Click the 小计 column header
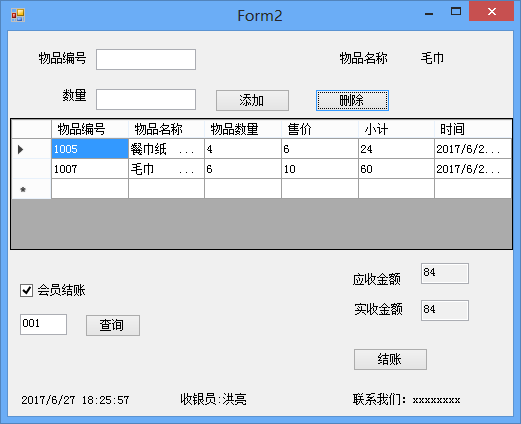The image size is (521, 424). (x=397, y=129)
